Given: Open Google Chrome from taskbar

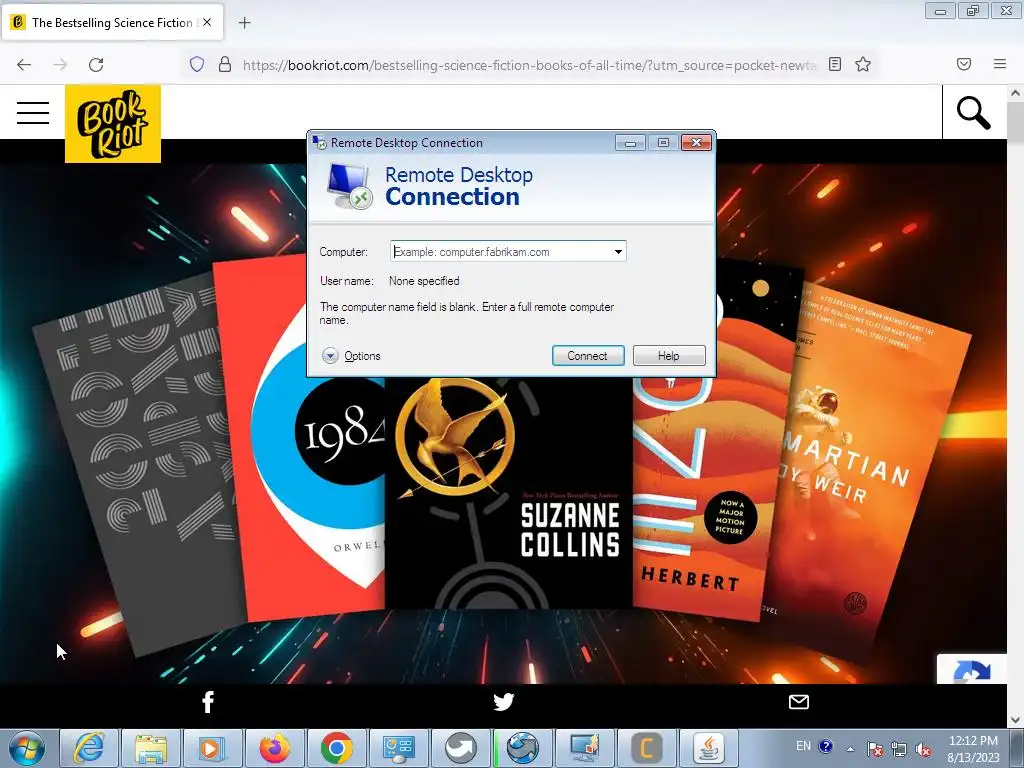Looking at the screenshot, I should coord(336,748).
